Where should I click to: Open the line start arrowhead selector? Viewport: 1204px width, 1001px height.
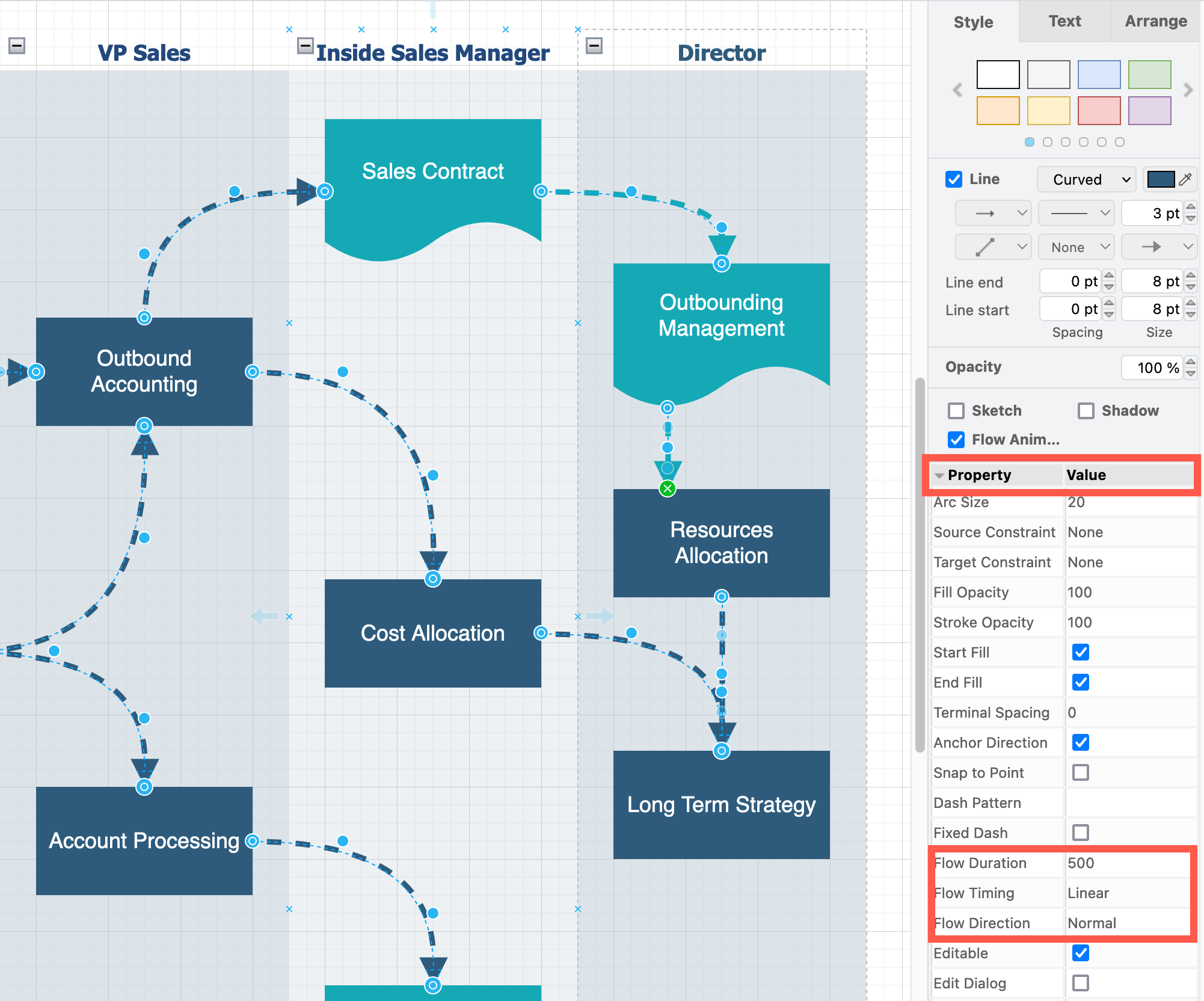(993, 212)
